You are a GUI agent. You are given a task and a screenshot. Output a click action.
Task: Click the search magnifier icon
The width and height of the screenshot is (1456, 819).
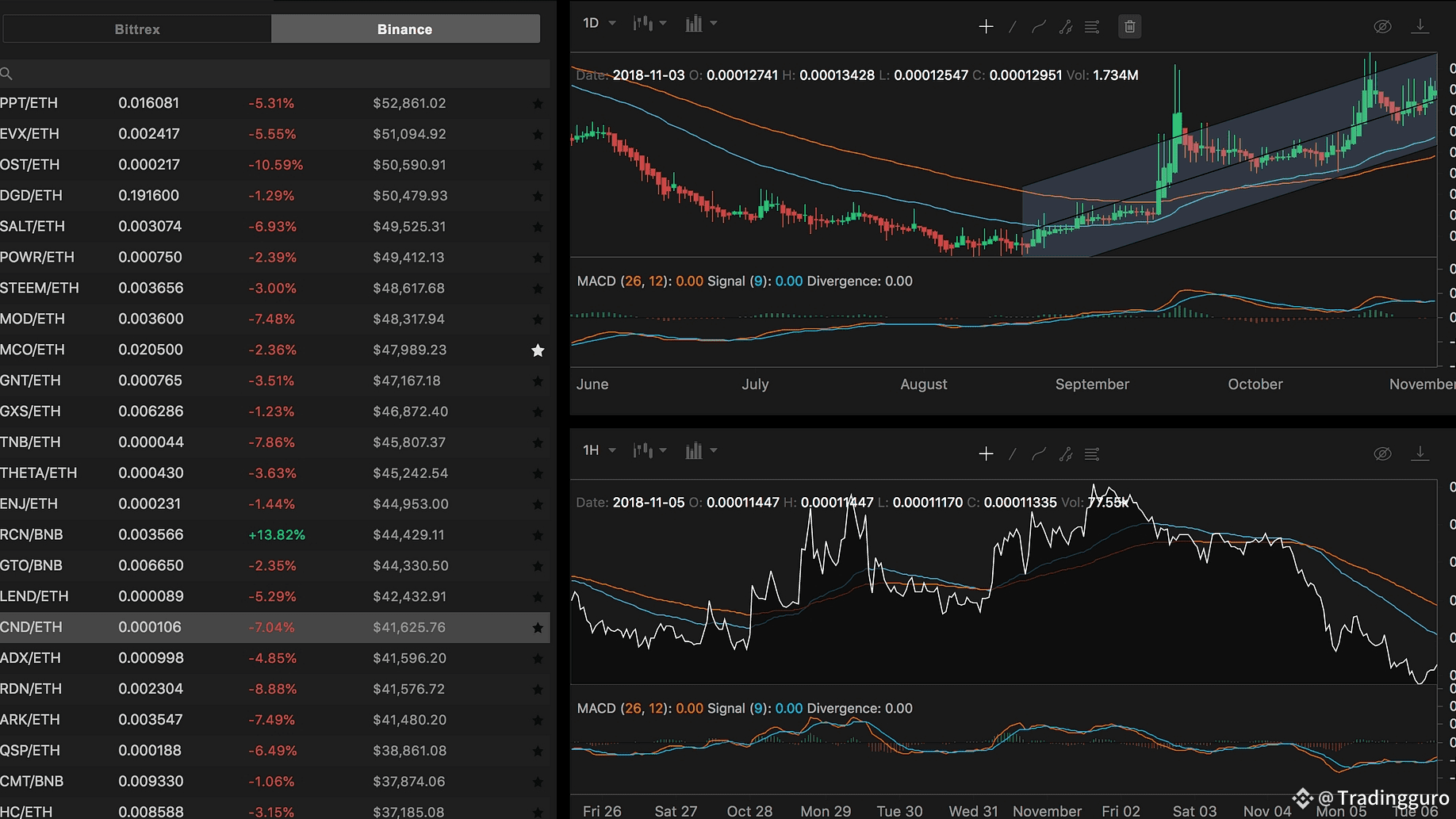tap(7, 74)
